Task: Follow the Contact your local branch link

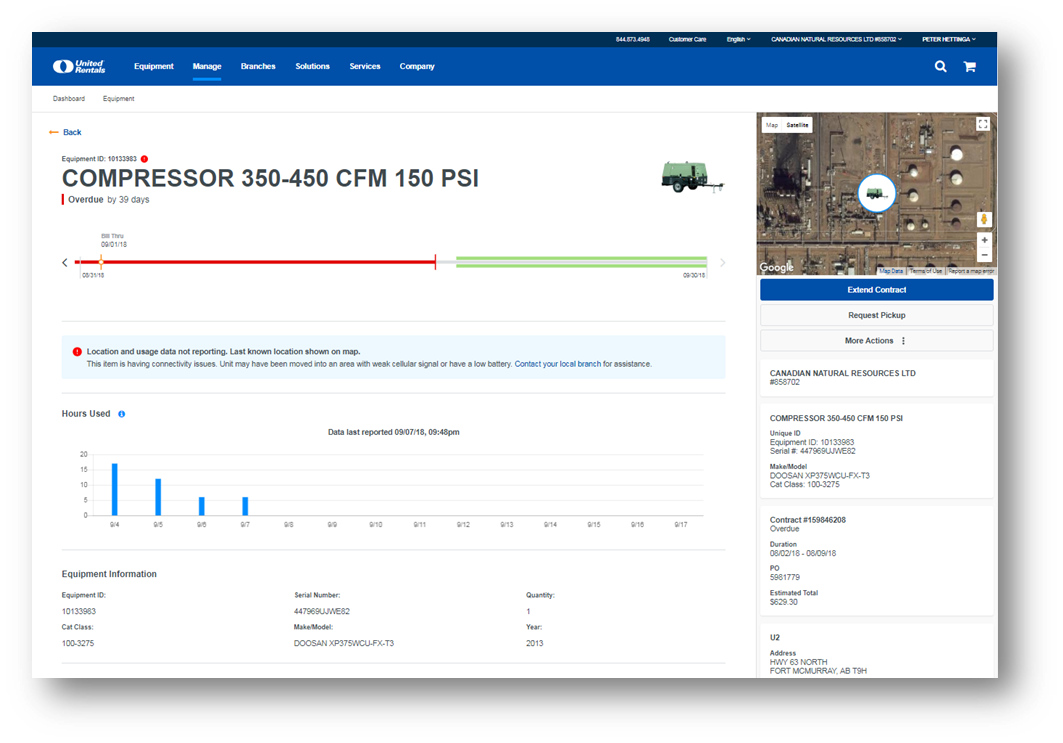Action: click(557, 364)
